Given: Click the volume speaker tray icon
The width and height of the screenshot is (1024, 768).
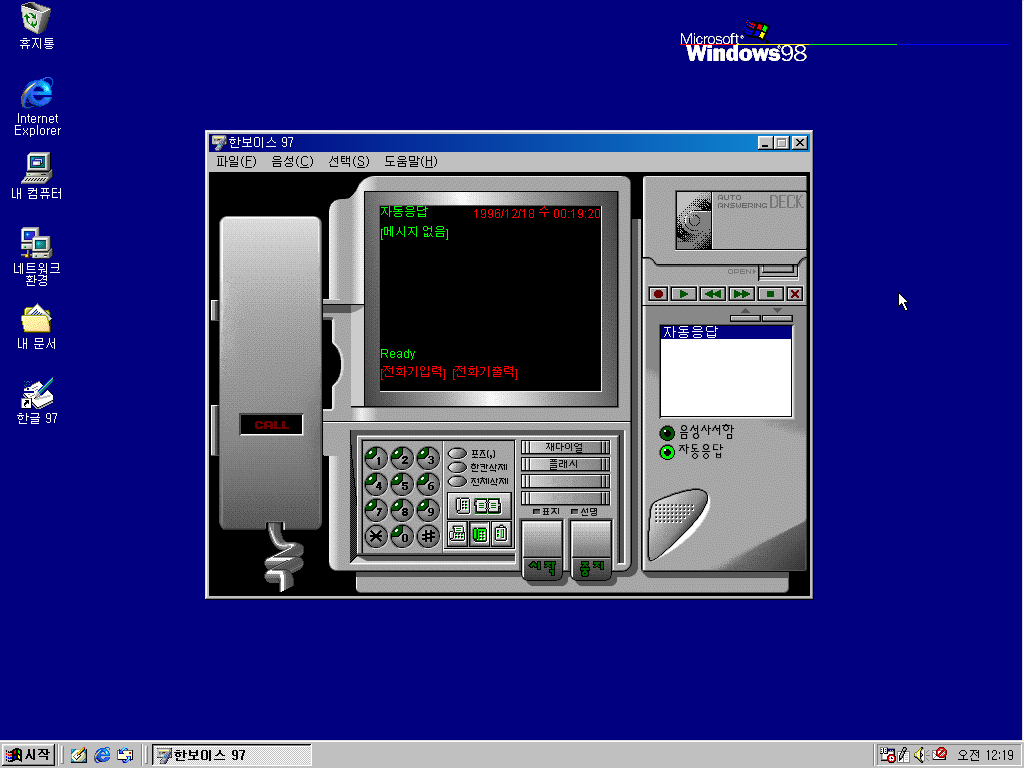Looking at the screenshot, I should [921, 755].
